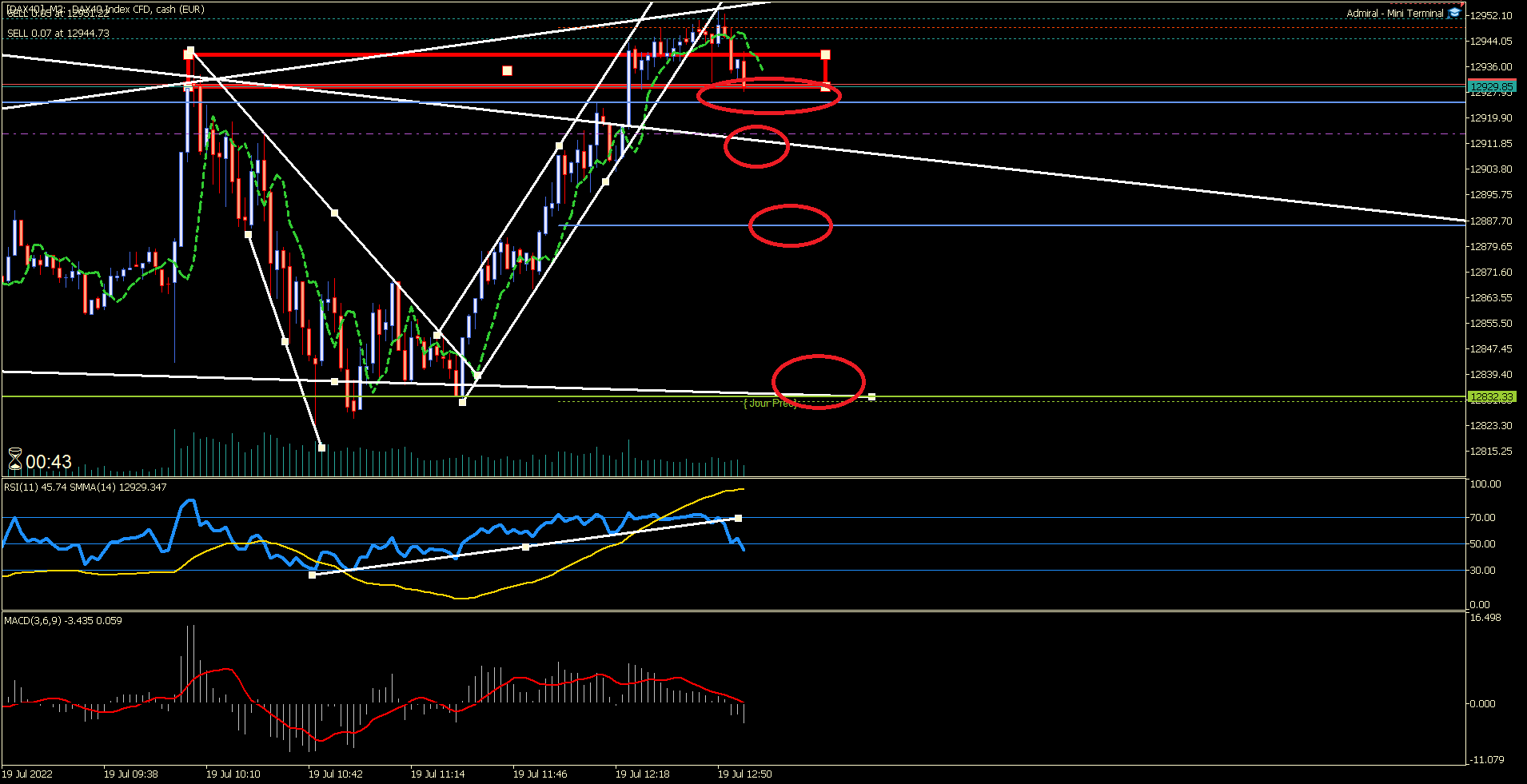Click the red chart shift triangle marker

[1461, 4]
